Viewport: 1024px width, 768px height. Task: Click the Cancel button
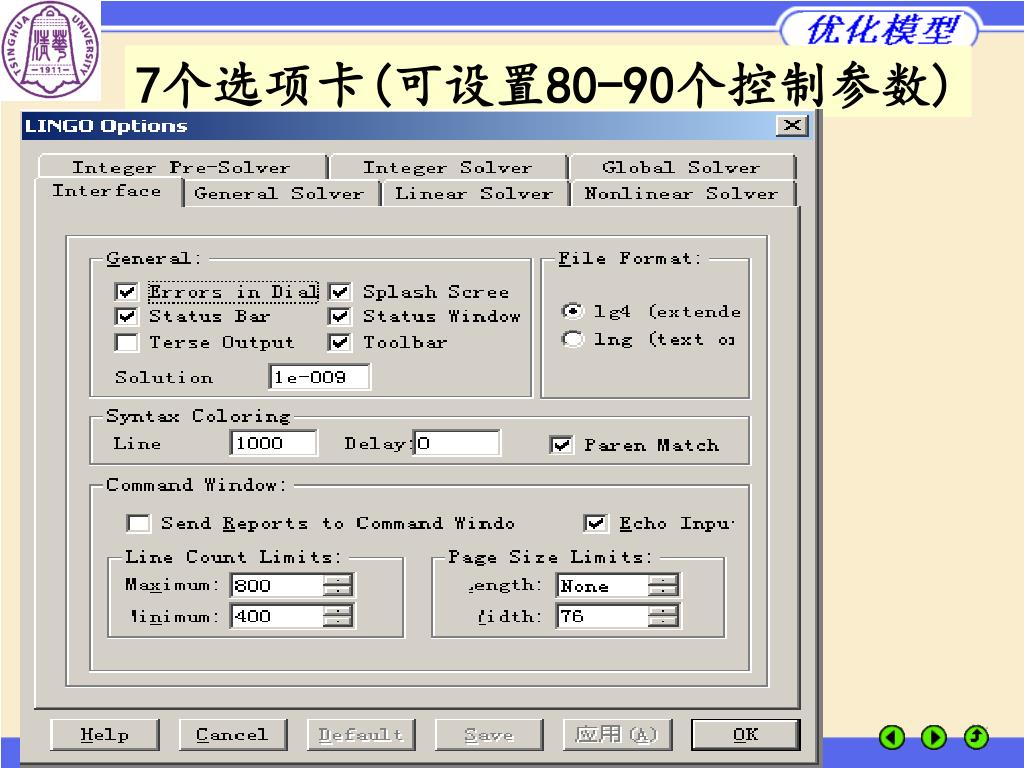pyautogui.click(x=232, y=735)
